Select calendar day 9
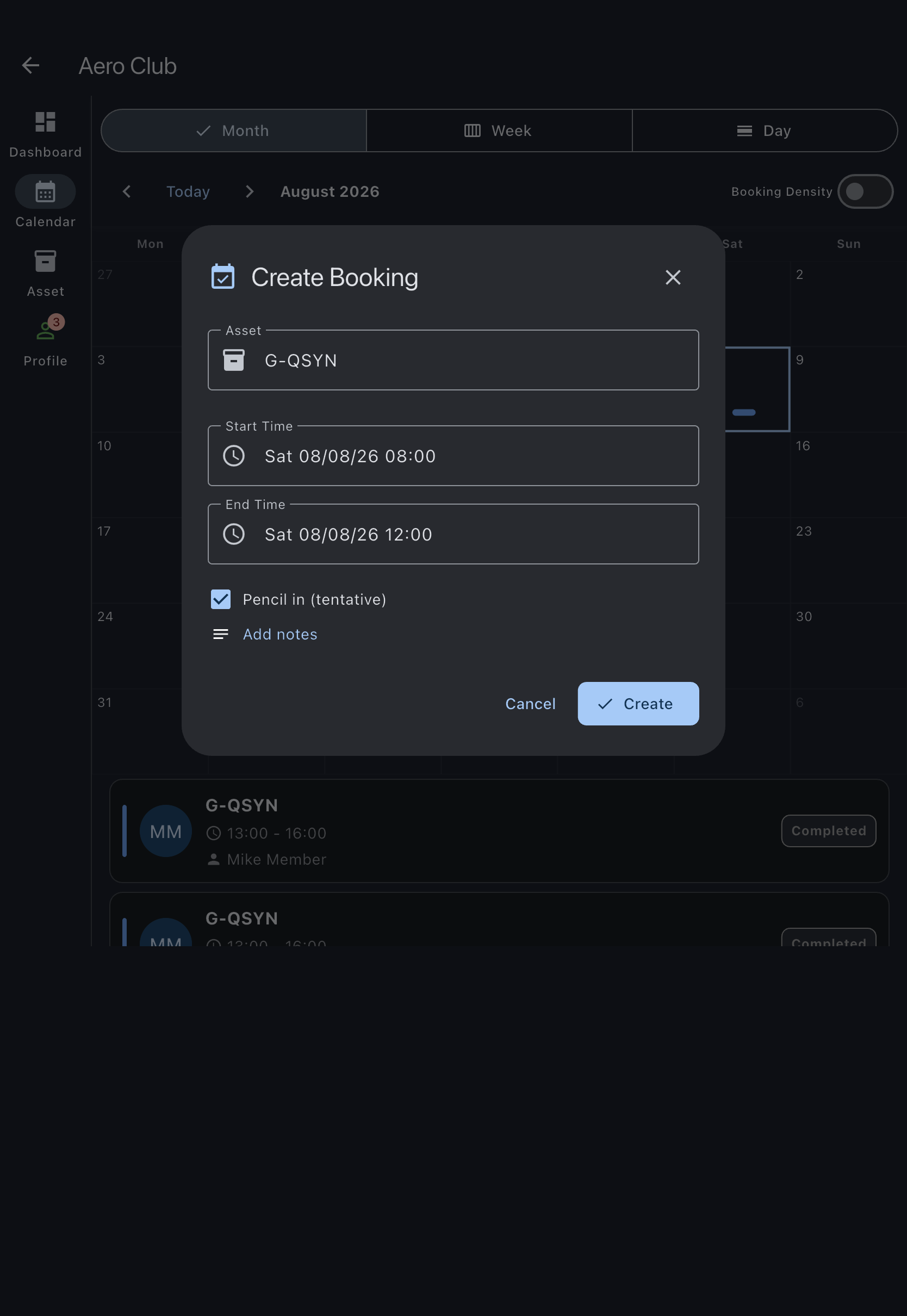Screen dimensions: 907x1316 coord(848,389)
